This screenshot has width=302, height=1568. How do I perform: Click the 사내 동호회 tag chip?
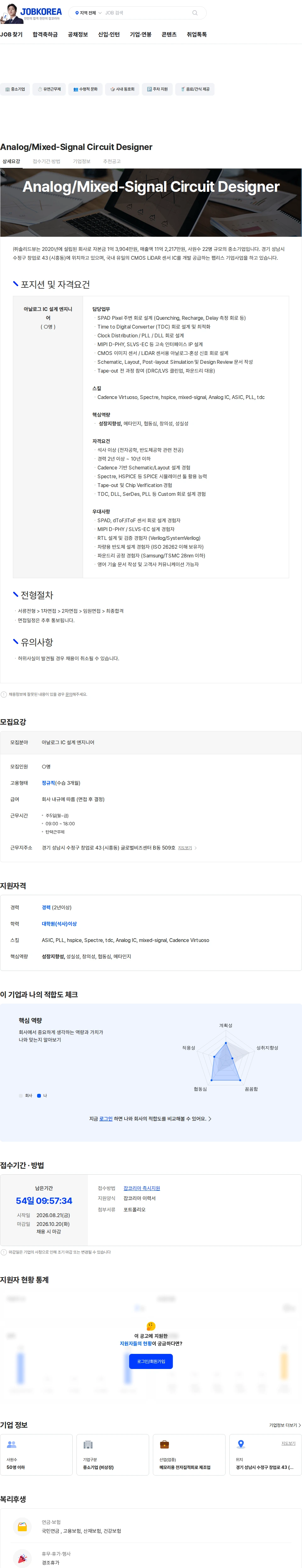122,90
